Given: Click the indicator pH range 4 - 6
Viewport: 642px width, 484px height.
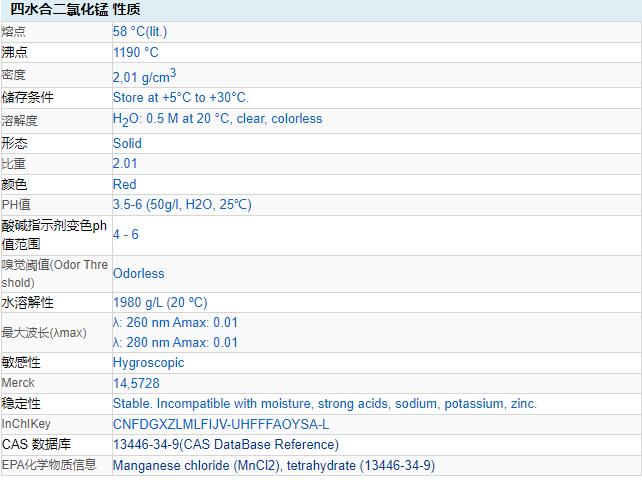Looking at the screenshot, I should coord(126,234).
